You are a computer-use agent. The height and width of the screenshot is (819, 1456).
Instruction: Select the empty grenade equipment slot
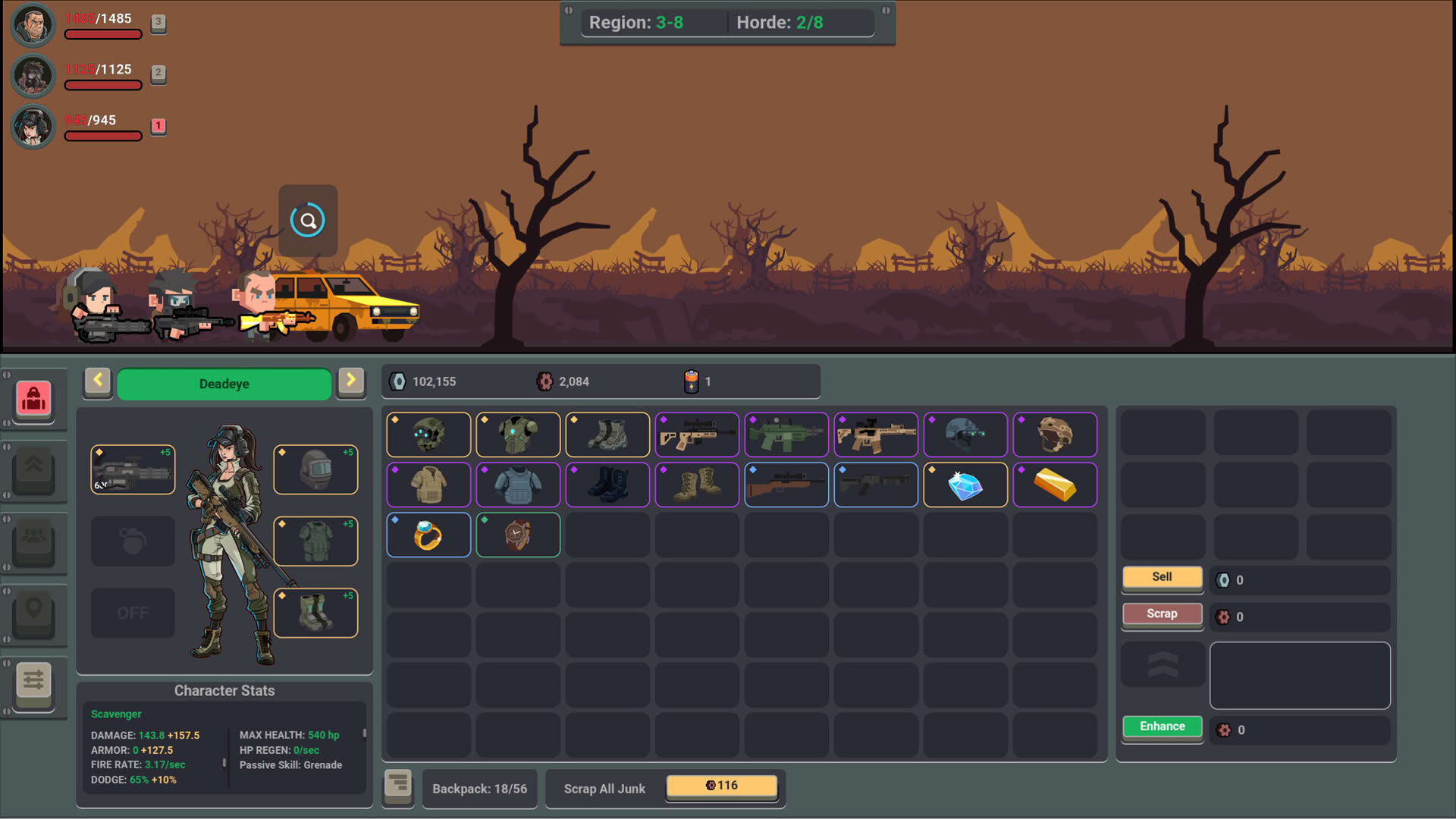(x=133, y=541)
